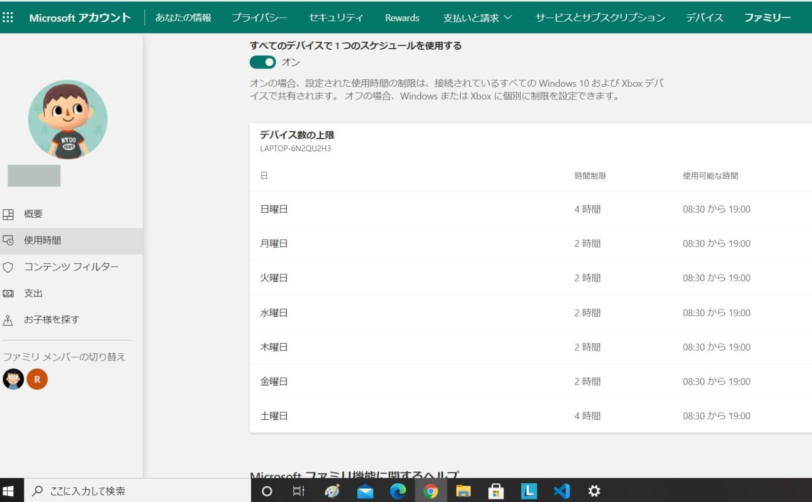Open the Windows Start menu

pos(8,491)
